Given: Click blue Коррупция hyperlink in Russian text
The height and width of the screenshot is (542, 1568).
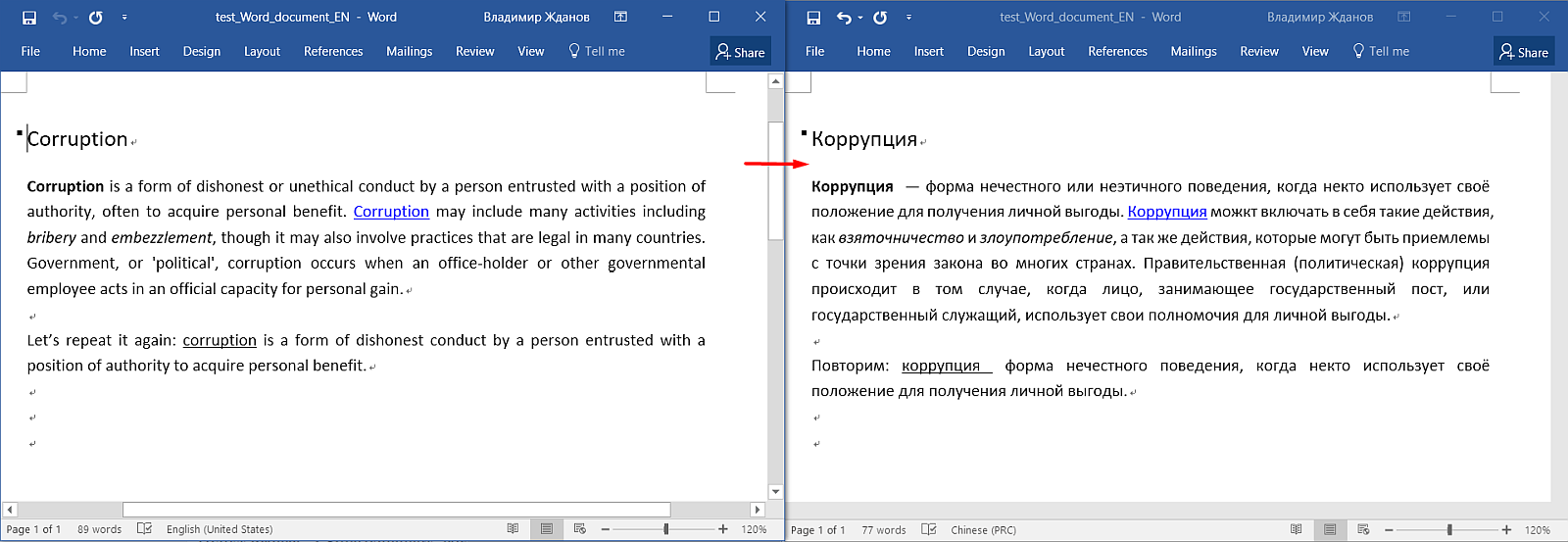Looking at the screenshot, I should 1167,212.
